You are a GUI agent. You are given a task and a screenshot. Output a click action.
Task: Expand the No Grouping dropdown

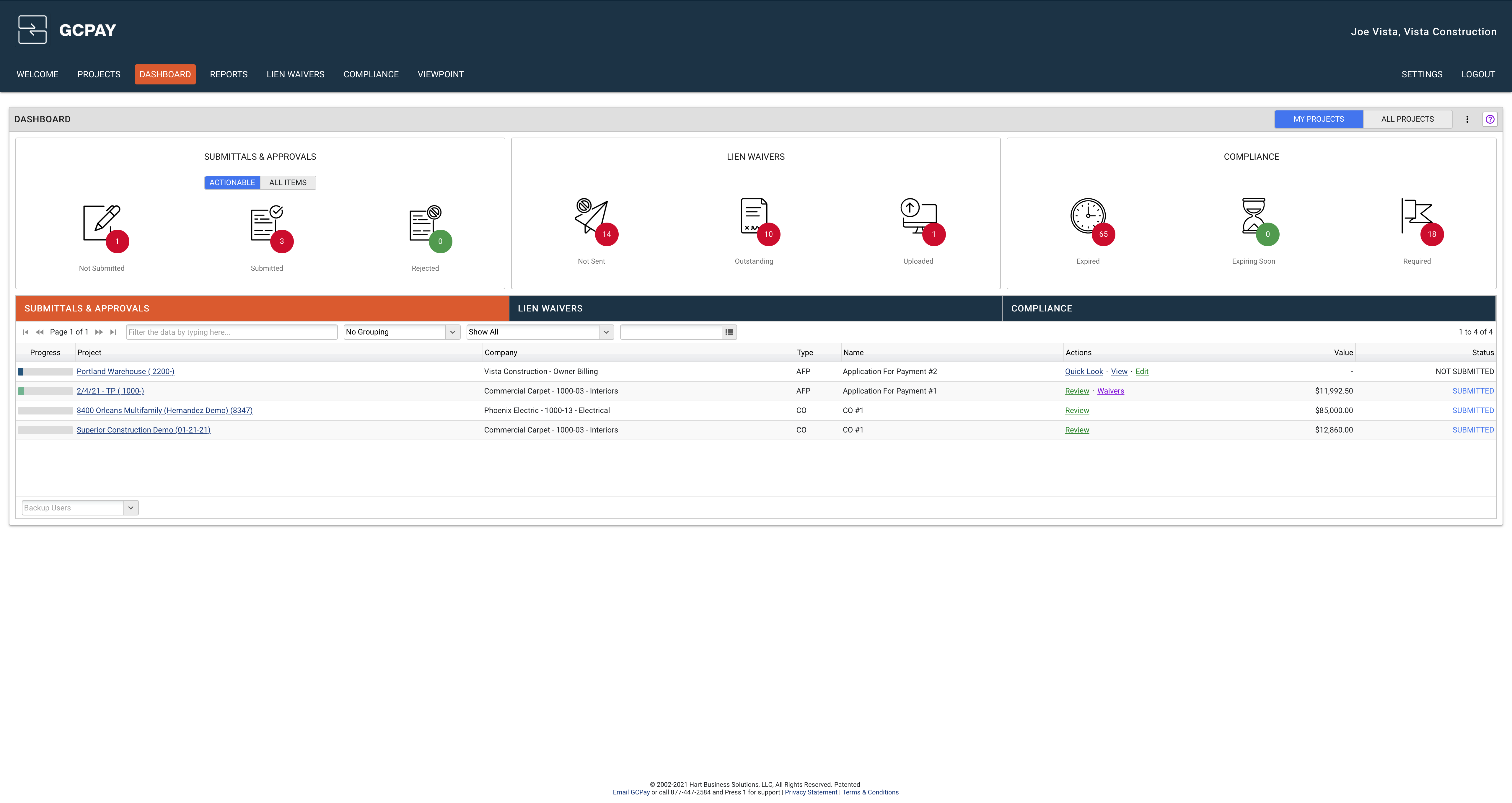click(x=452, y=332)
